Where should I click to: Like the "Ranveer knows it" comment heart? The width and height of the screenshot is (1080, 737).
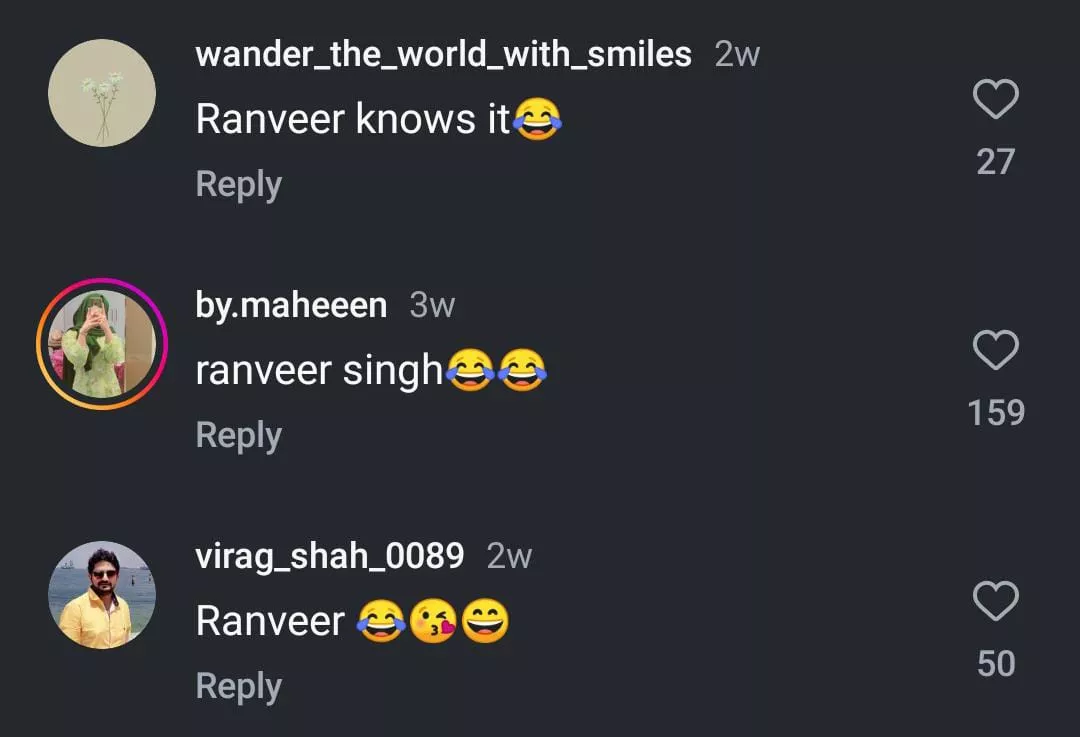click(x=995, y=99)
